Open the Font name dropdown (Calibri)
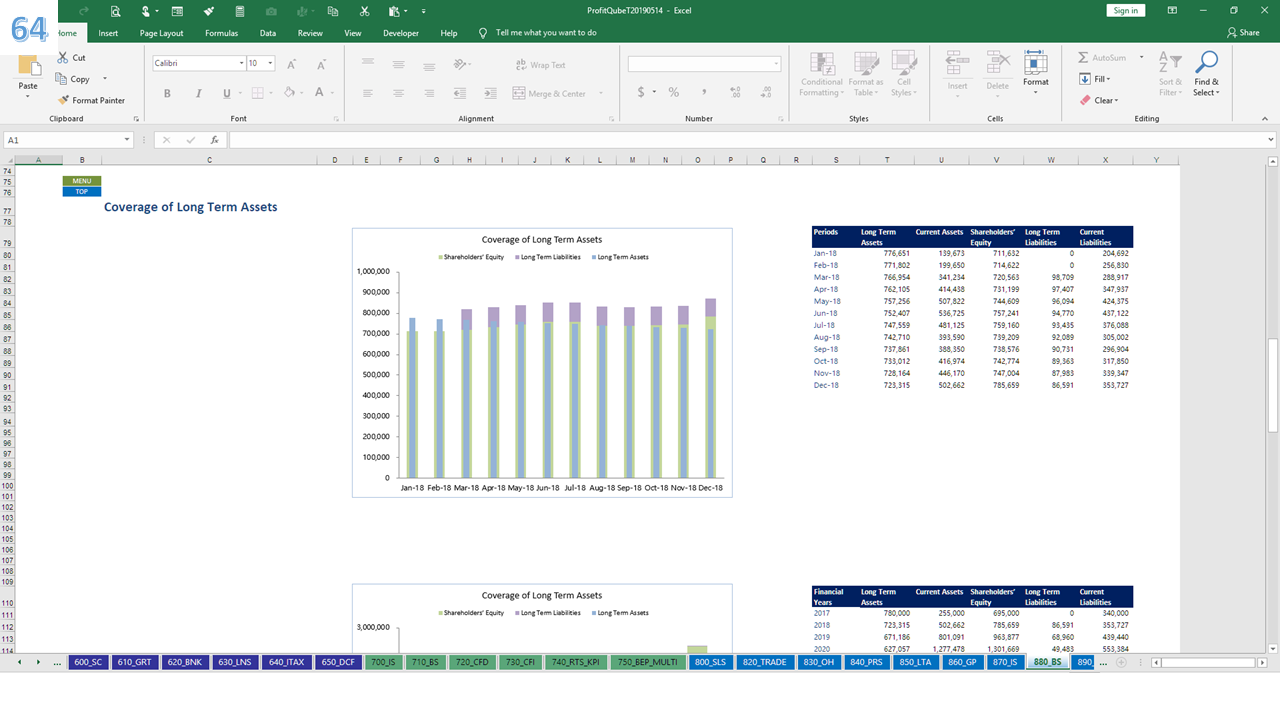The height and width of the screenshot is (720, 1280). coord(241,64)
